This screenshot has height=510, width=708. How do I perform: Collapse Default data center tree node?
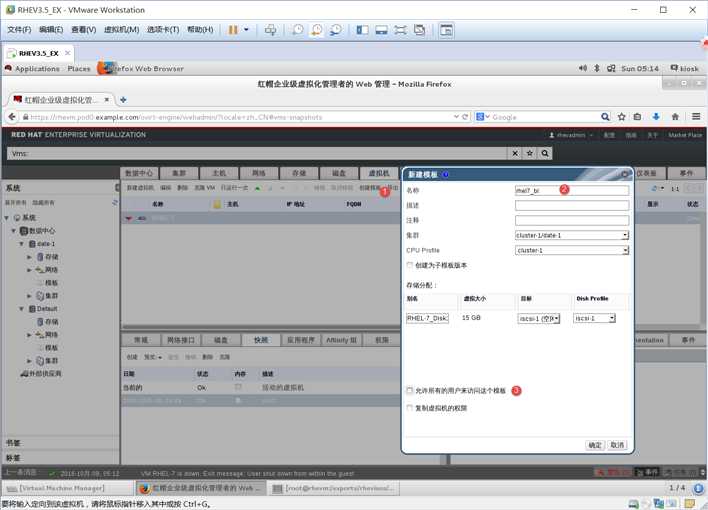click(x=21, y=309)
